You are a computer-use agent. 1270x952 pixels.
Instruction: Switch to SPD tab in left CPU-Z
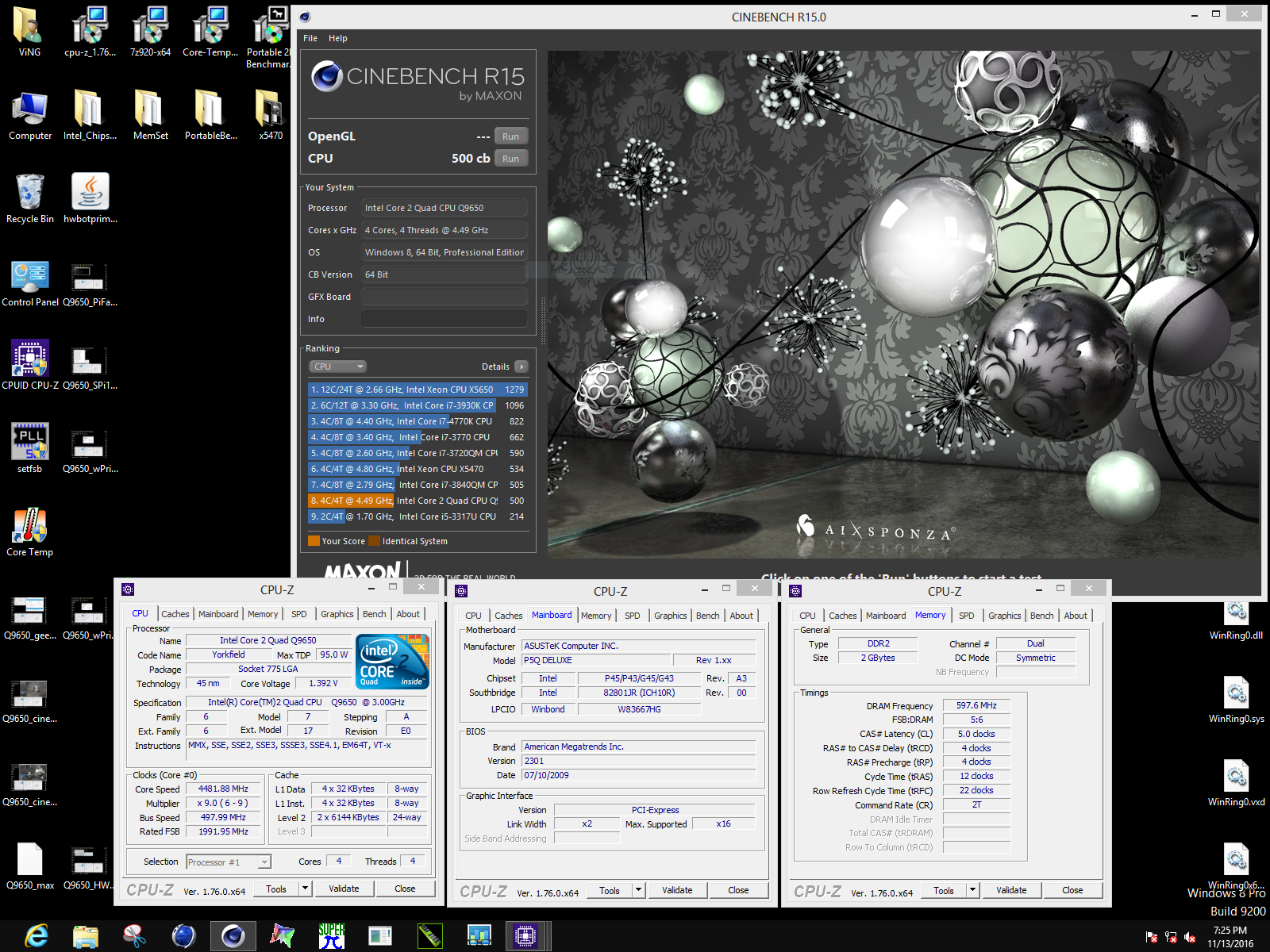pos(298,614)
